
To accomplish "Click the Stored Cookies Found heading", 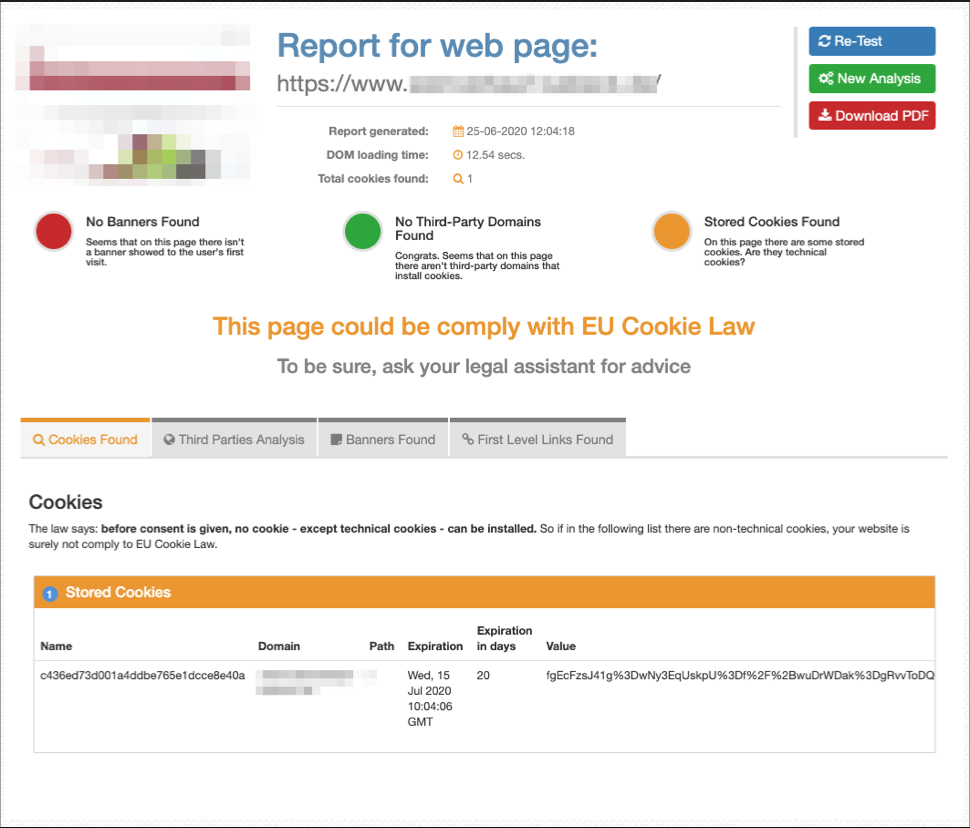I will (x=771, y=222).
